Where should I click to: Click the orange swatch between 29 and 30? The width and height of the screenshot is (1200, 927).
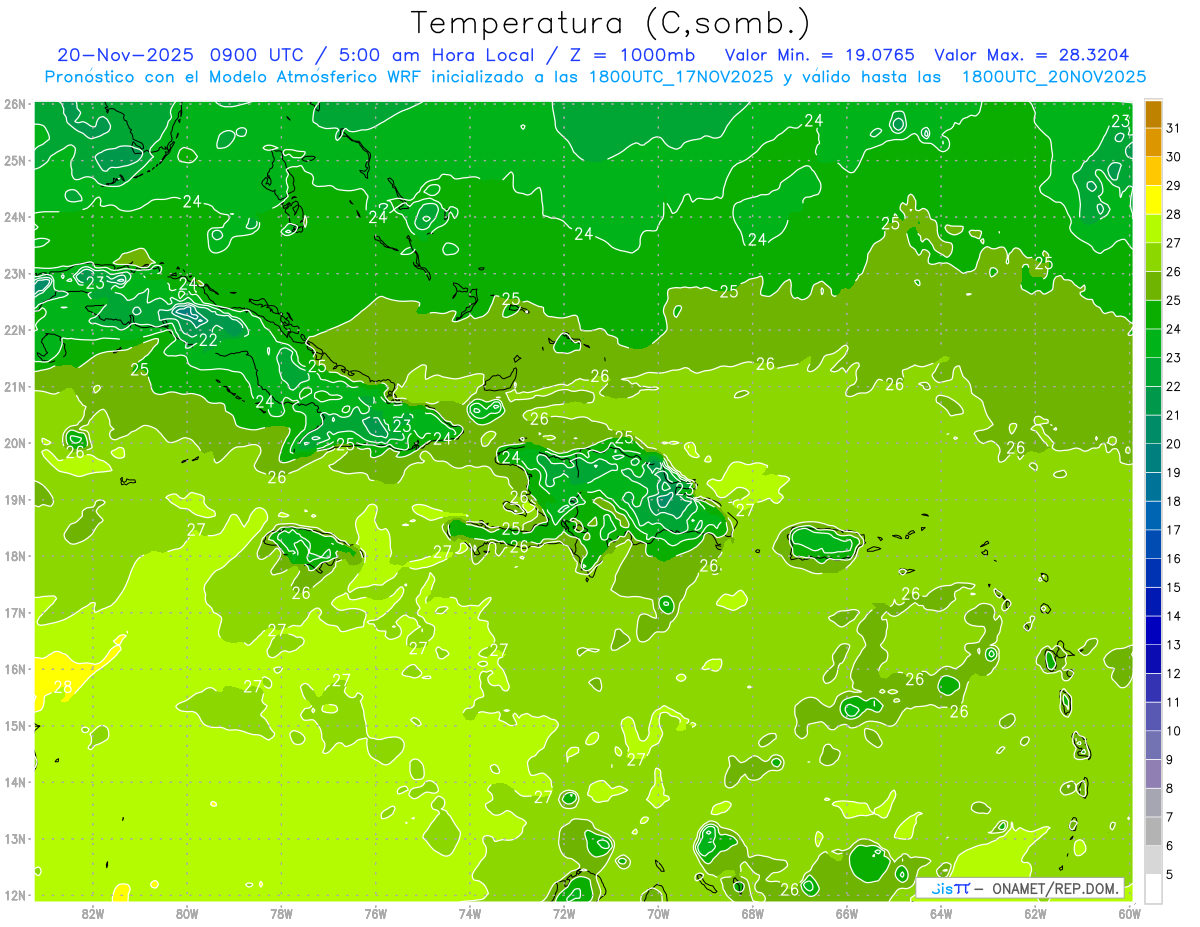tap(1153, 171)
